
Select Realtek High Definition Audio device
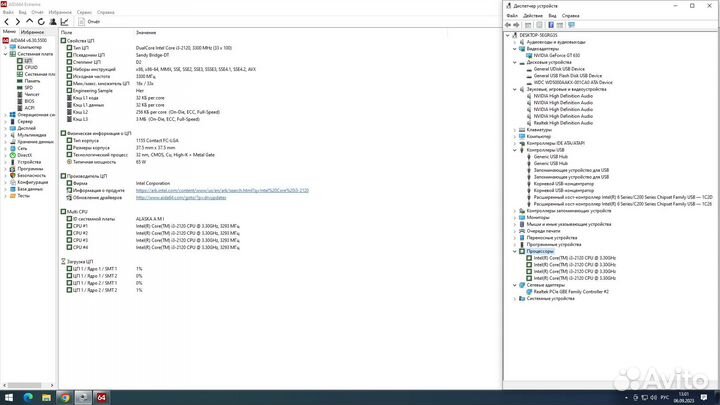[563, 123]
